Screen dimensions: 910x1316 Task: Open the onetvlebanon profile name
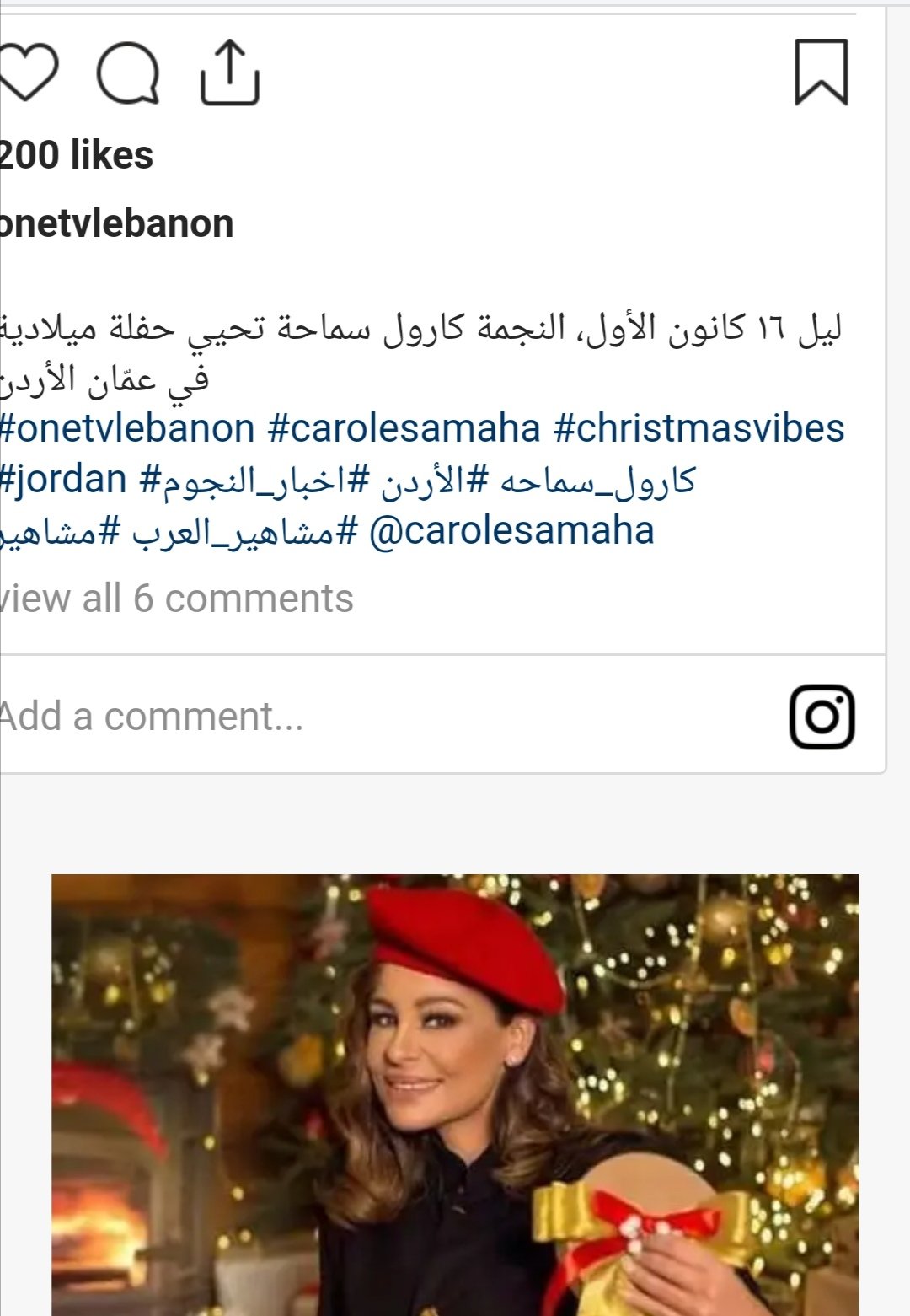[117, 223]
